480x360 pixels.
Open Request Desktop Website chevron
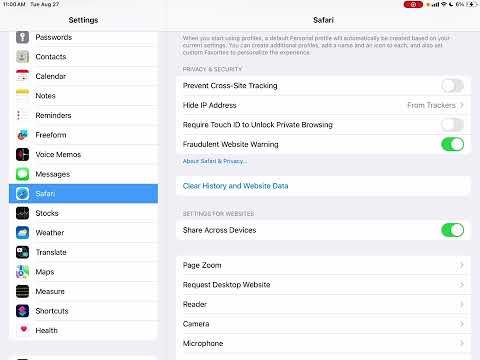[462, 285]
